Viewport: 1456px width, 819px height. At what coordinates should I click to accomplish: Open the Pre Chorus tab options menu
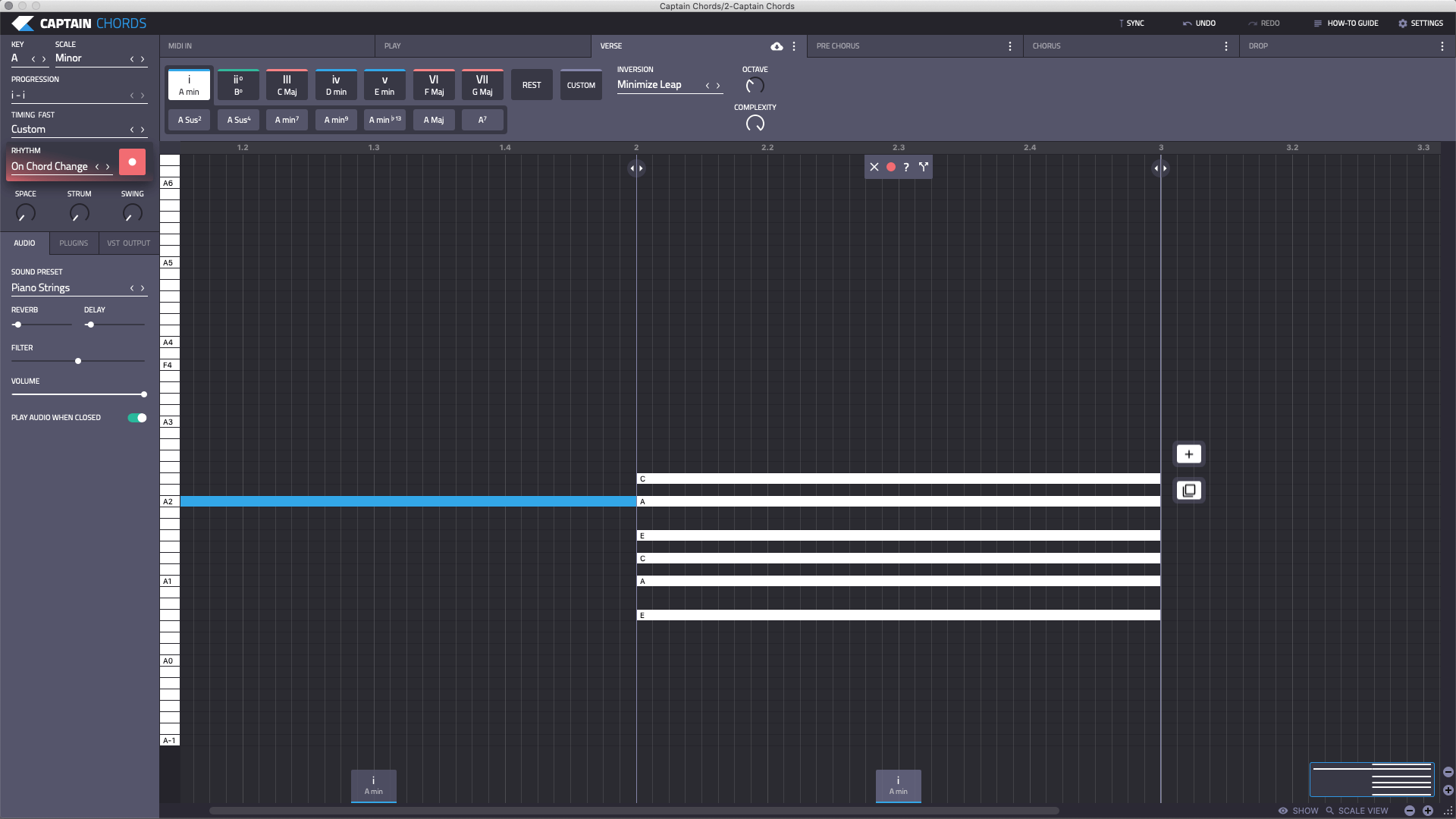pyautogui.click(x=1010, y=46)
